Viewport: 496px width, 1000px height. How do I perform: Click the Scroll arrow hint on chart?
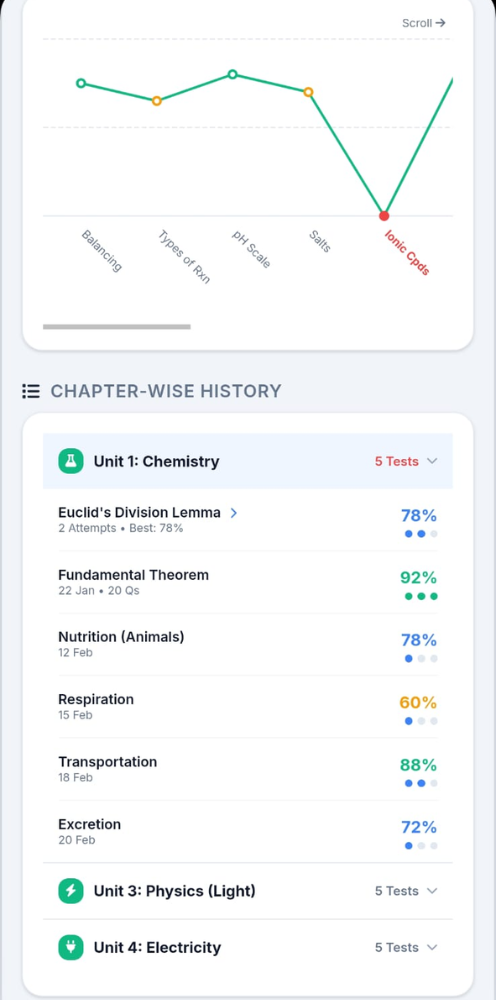[x=423, y=23]
